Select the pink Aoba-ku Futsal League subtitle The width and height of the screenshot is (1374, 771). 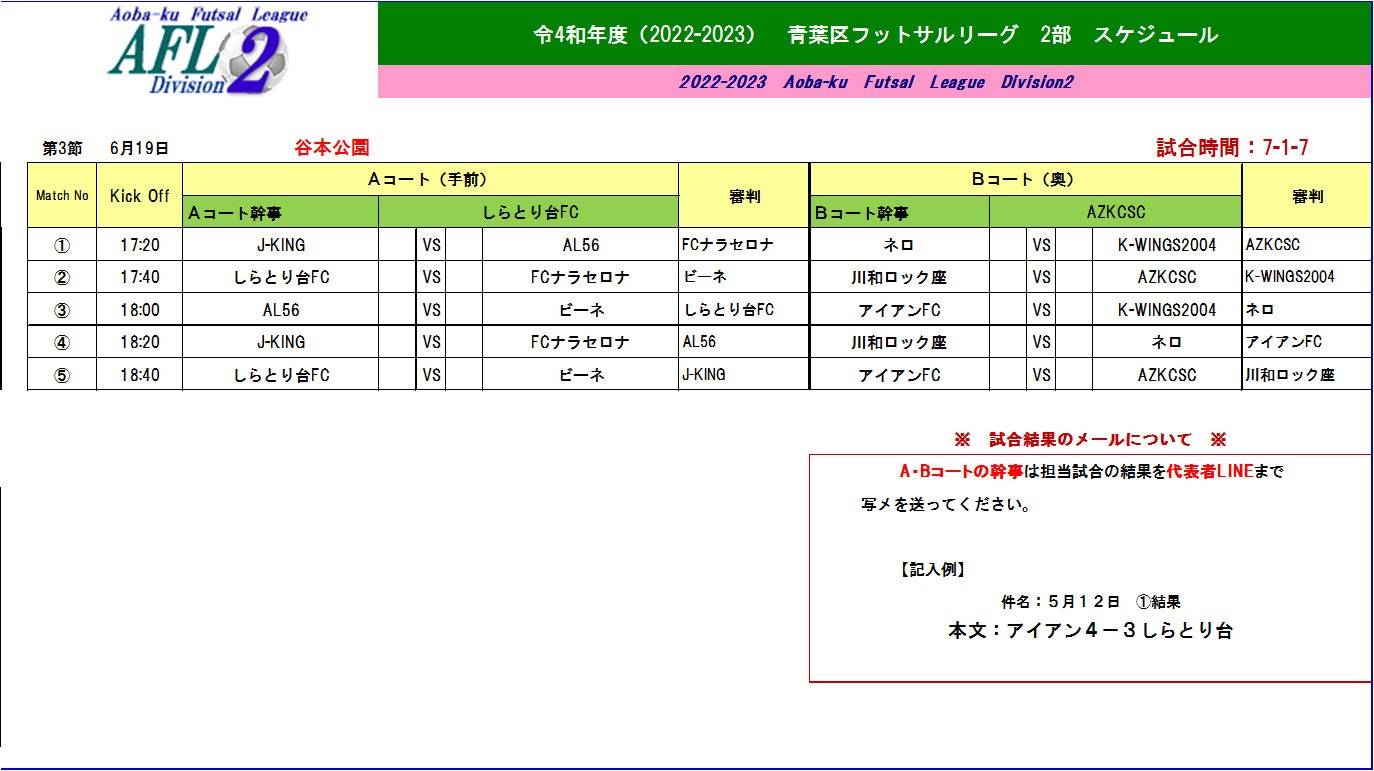(x=874, y=82)
